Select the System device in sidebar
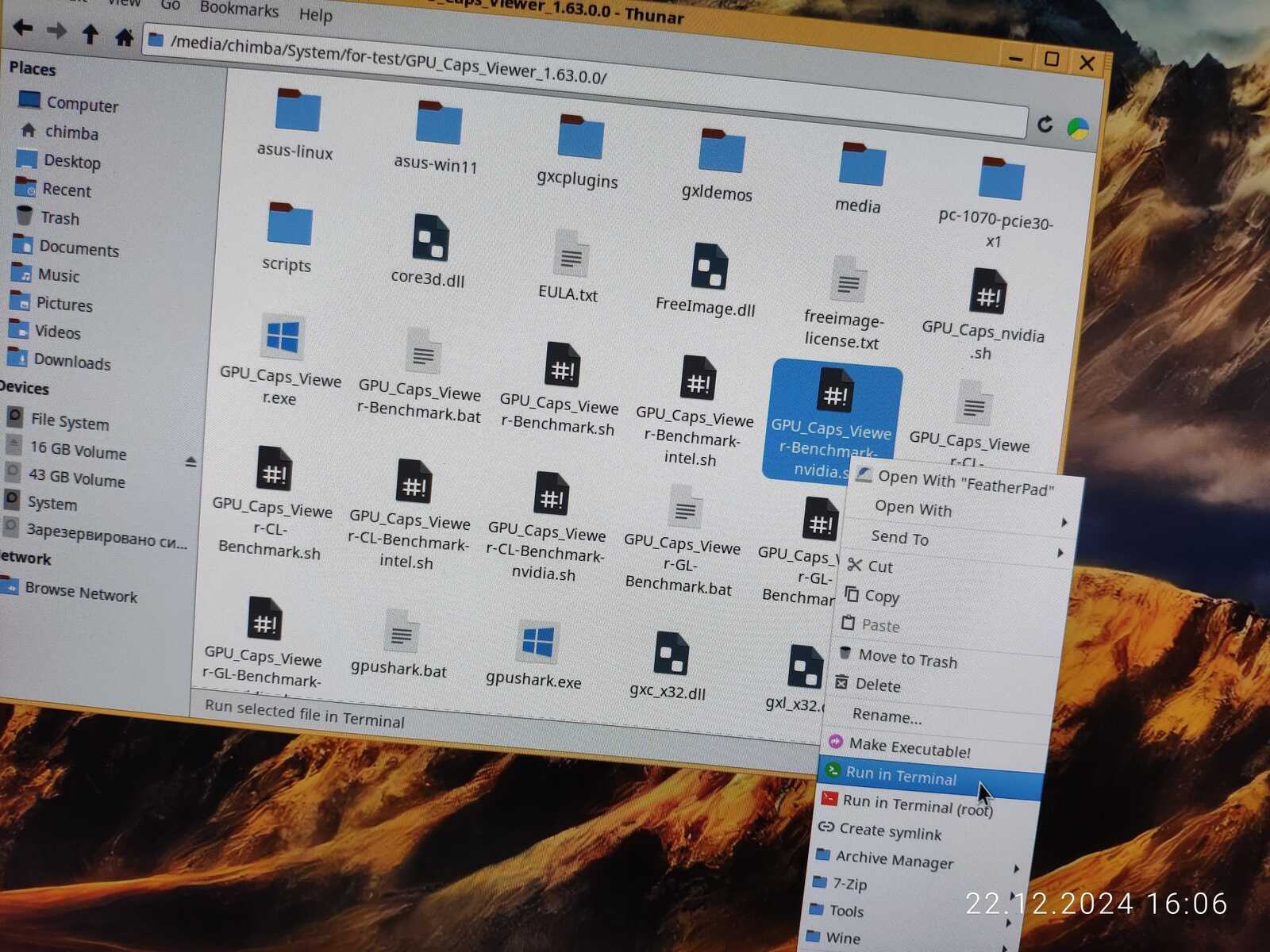Image resolution: width=1270 pixels, height=952 pixels. tap(40, 502)
